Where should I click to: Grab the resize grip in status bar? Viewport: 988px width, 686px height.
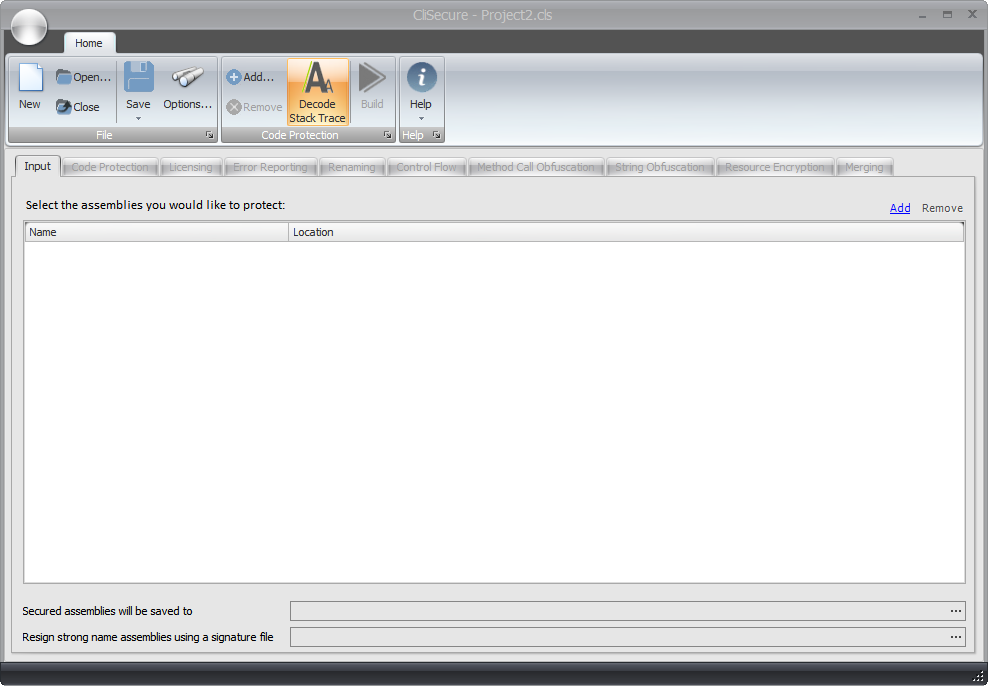[979, 677]
